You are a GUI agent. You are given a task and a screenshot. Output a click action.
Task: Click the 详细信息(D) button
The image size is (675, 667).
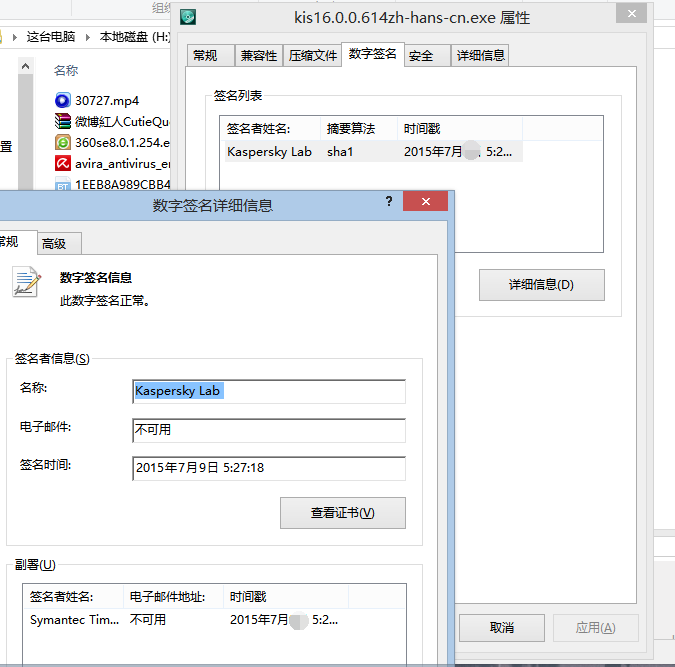(542, 285)
